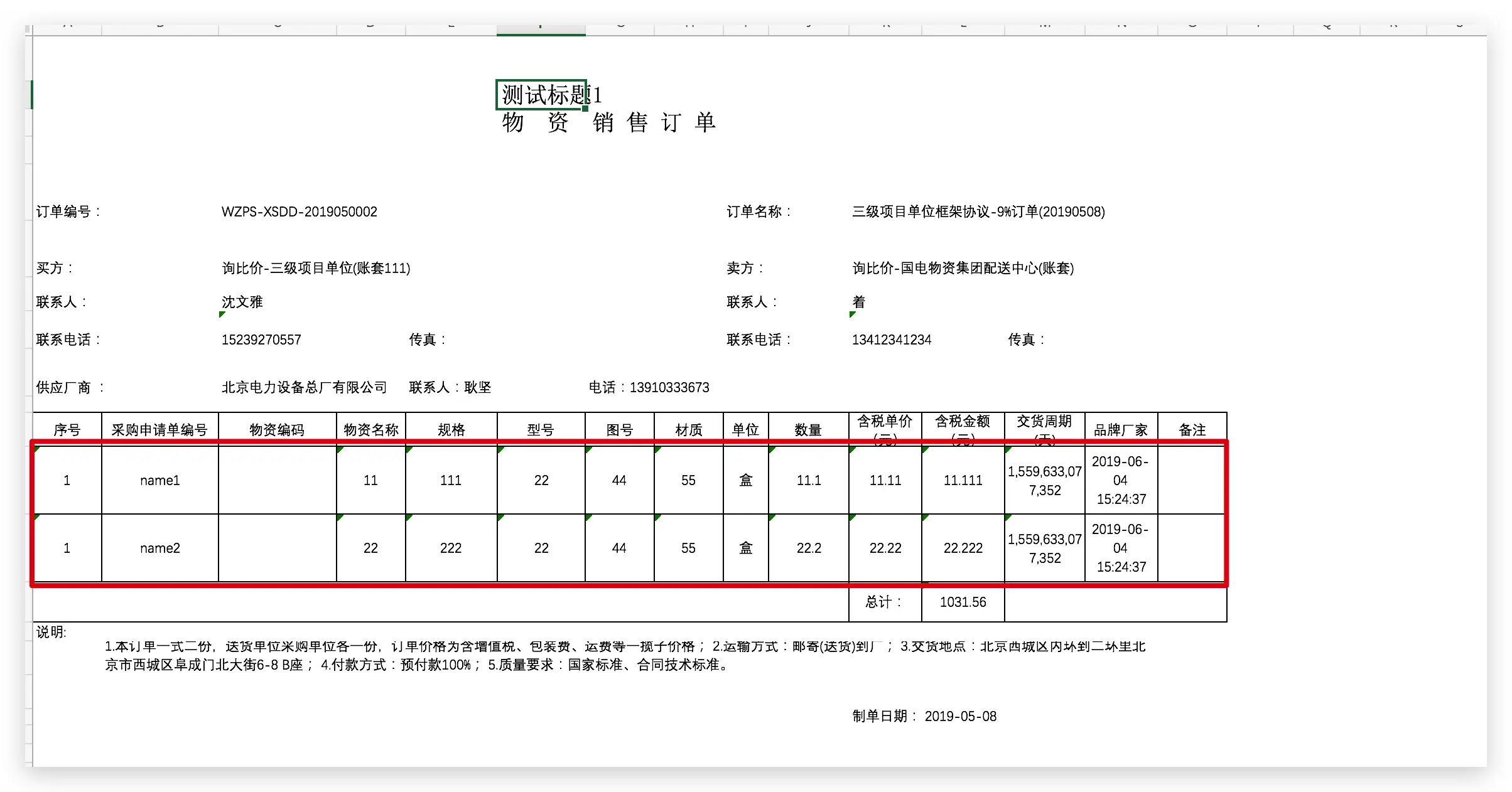The image size is (1512, 792).
Task: Select the supplier 北京电力设备总厂有限公司 cell
Action: pyautogui.click(x=305, y=387)
